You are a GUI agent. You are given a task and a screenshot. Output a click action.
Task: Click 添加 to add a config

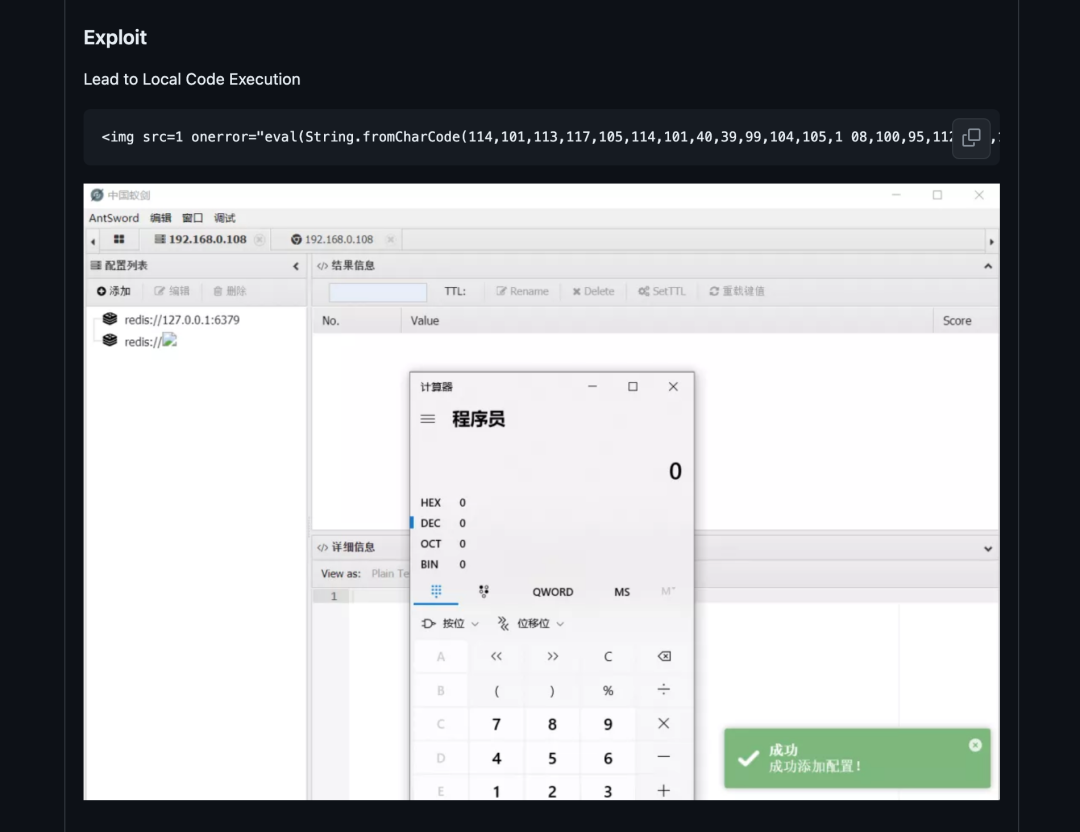click(114, 291)
